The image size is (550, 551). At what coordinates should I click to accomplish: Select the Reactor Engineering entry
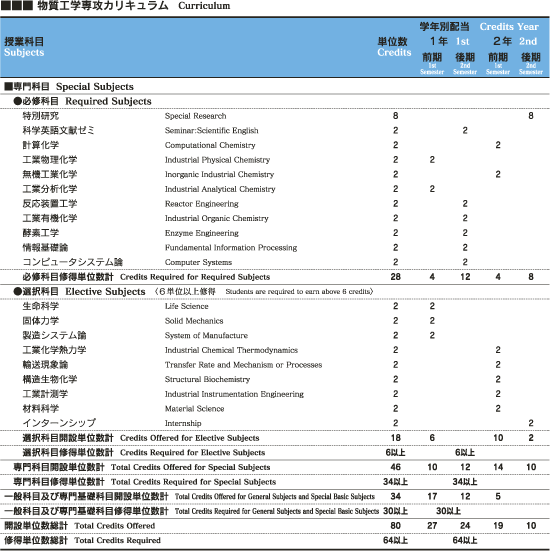[201, 204]
